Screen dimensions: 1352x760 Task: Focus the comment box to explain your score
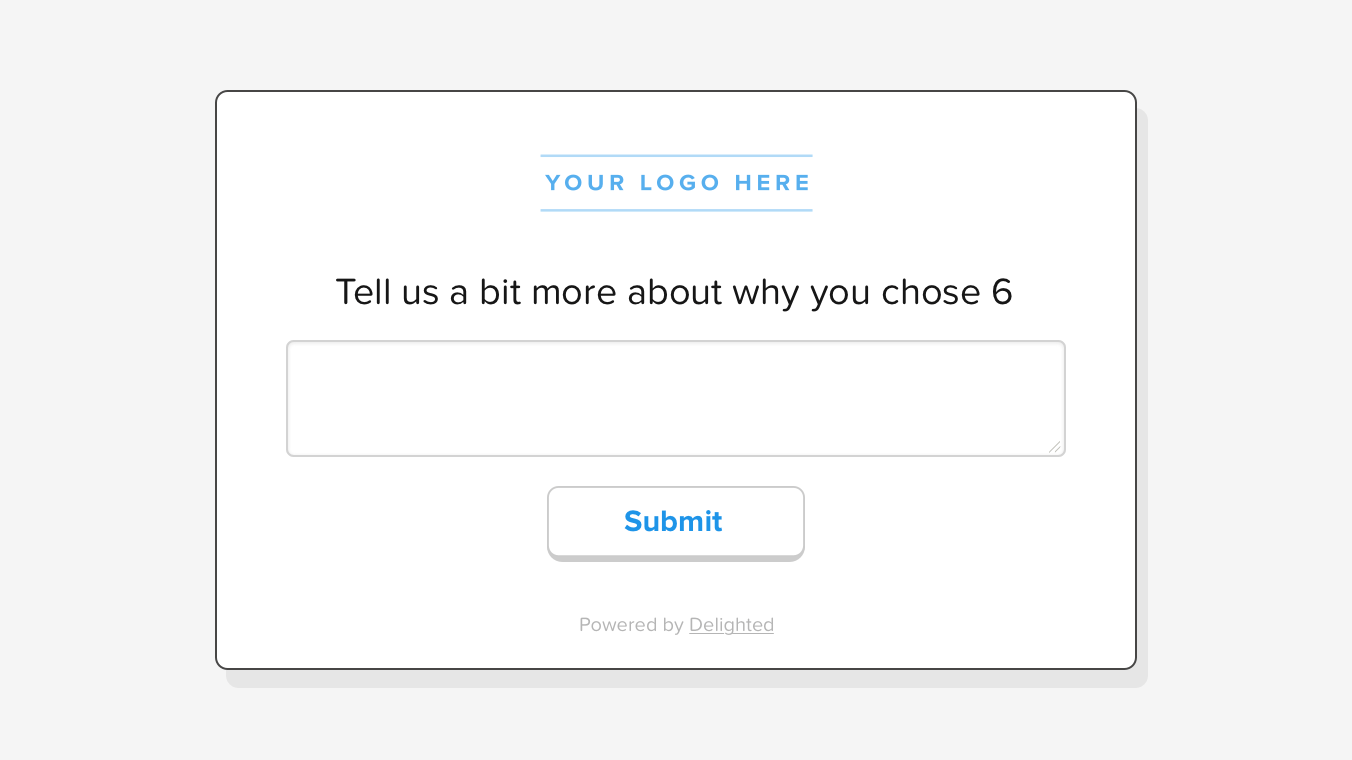pyautogui.click(x=675, y=397)
